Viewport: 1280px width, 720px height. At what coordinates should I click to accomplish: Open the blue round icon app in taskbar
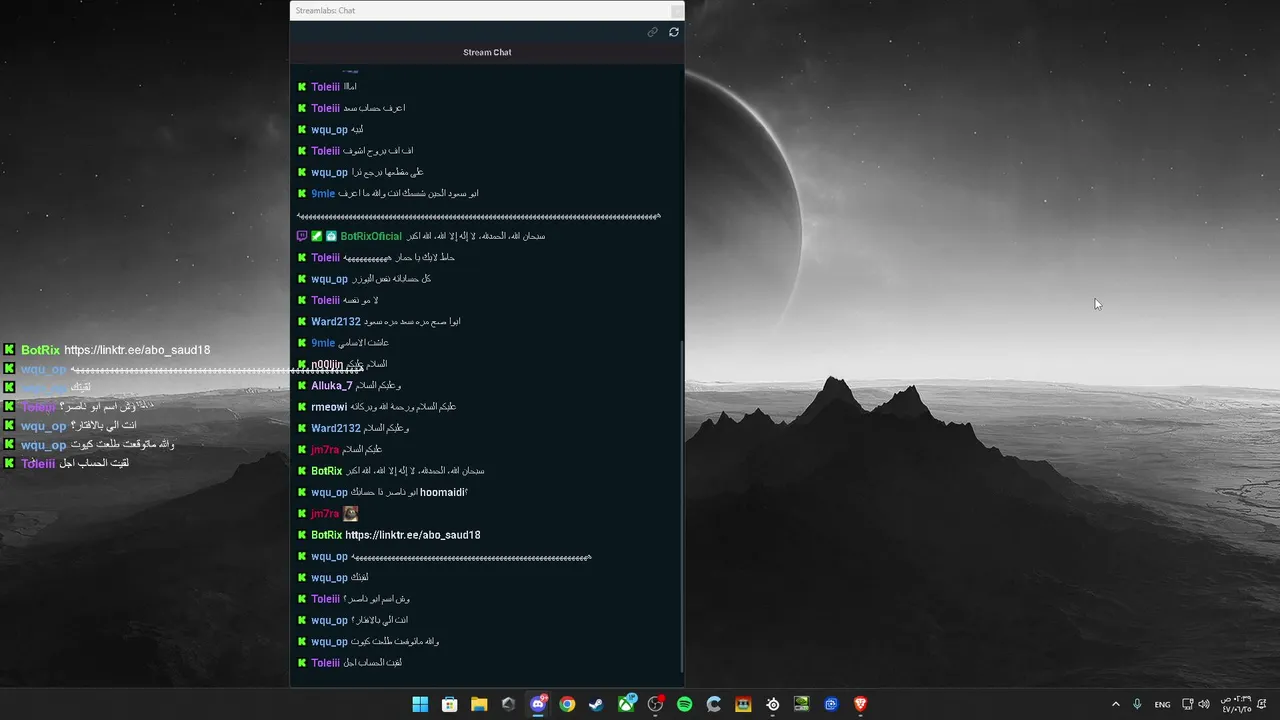point(831,704)
